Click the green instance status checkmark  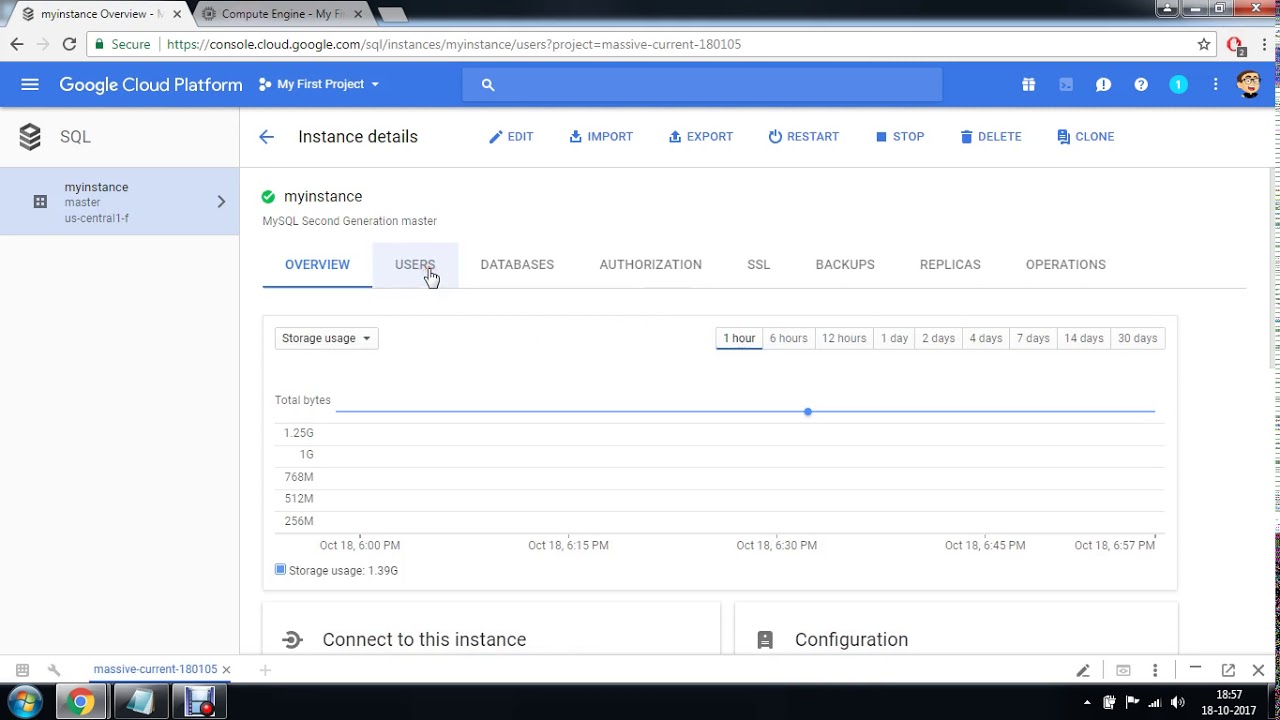[x=268, y=197]
